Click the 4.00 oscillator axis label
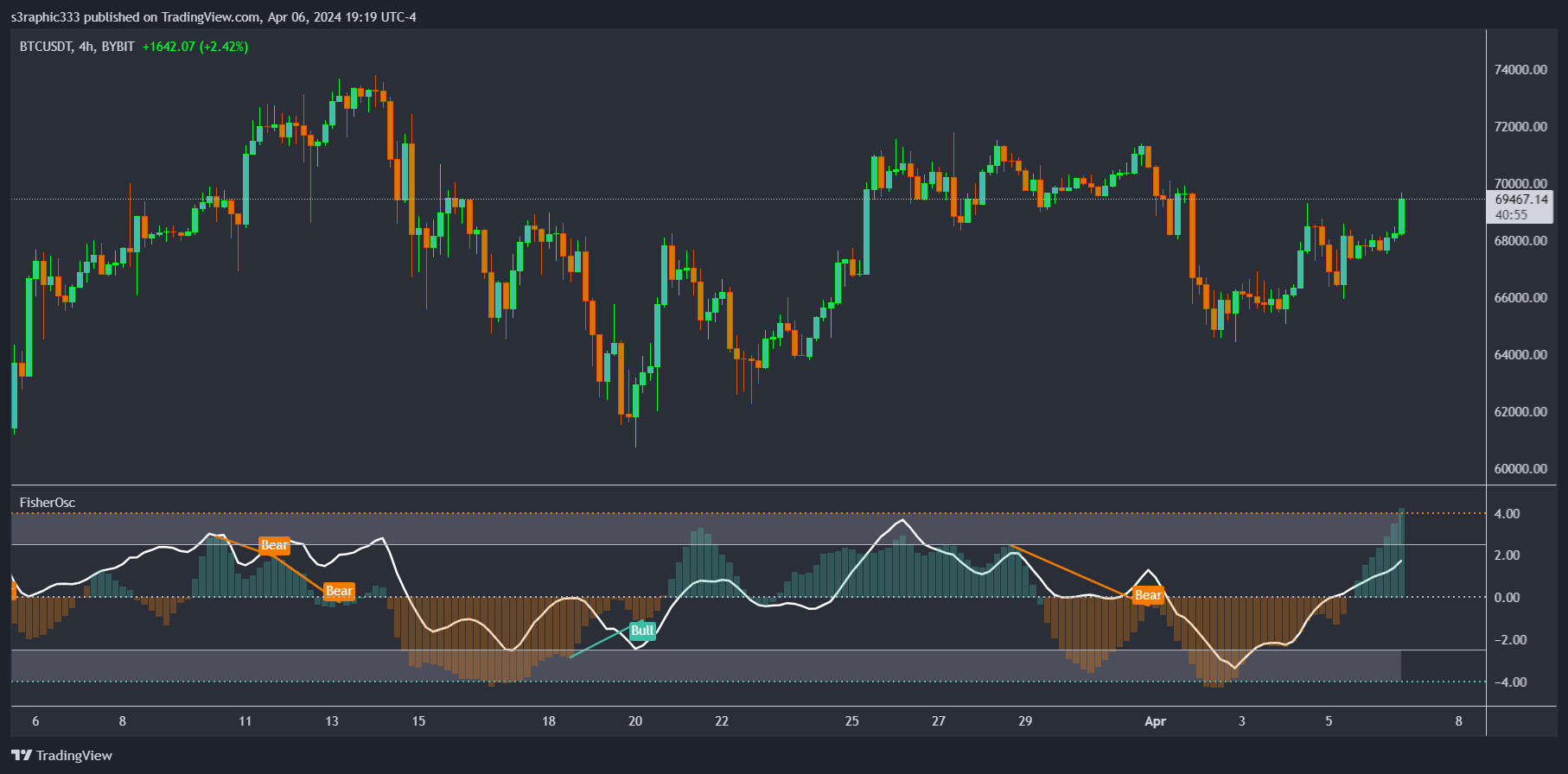 1507,514
